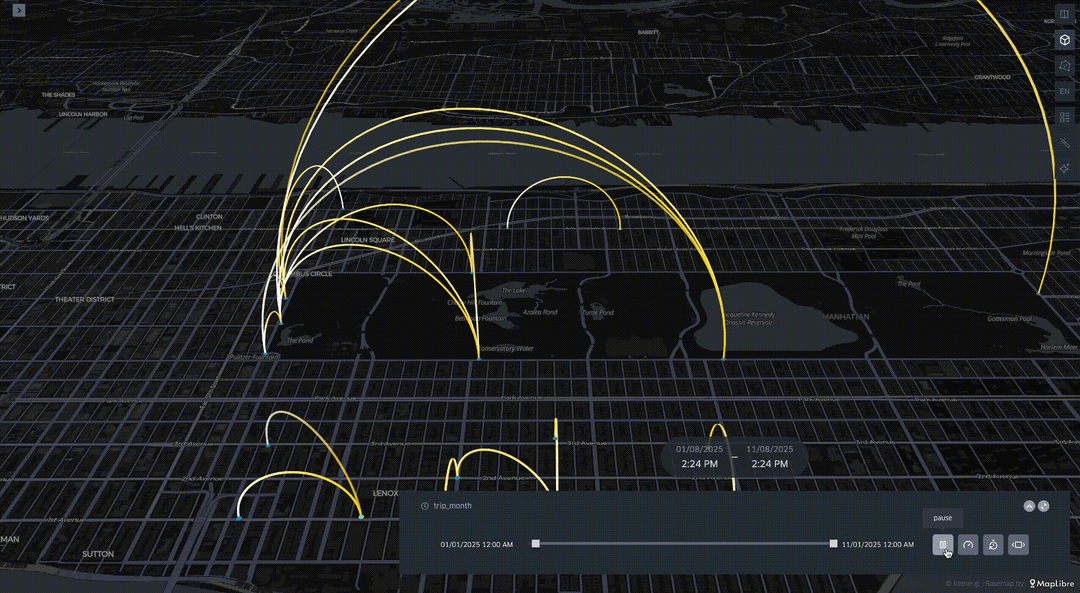Screen dimensions: 1080x593
Task: Open the kepler.gl attribution link
Action: [964, 584]
